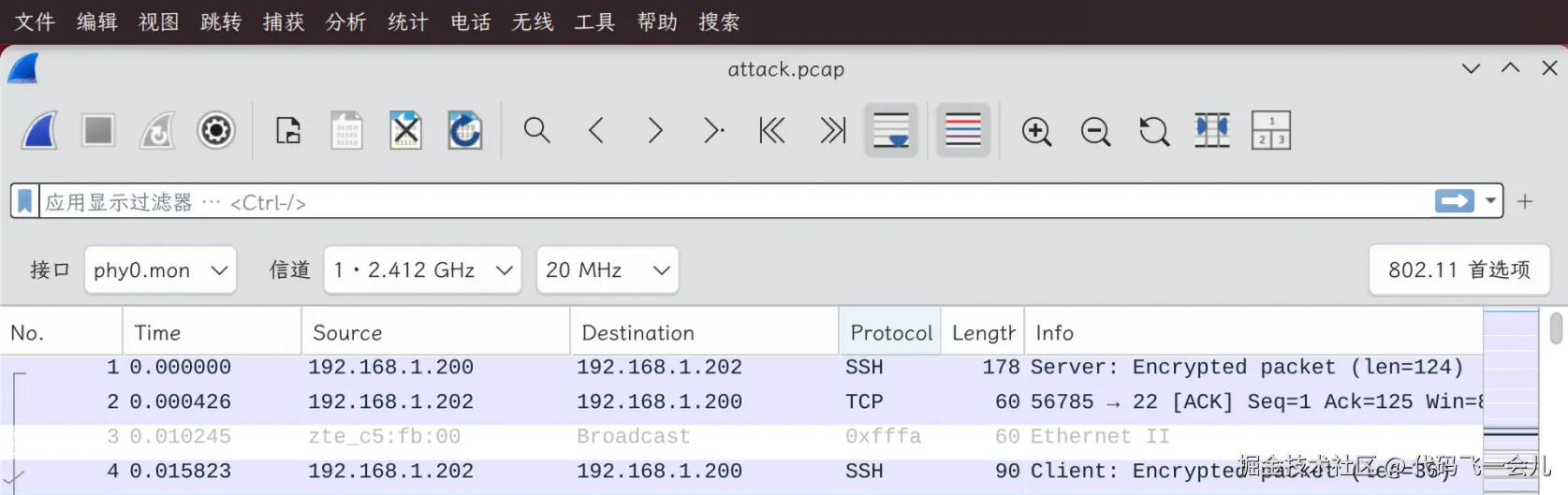Open the phy0.mon interface dropdown
The height and width of the screenshot is (495, 1568).
point(160,270)
